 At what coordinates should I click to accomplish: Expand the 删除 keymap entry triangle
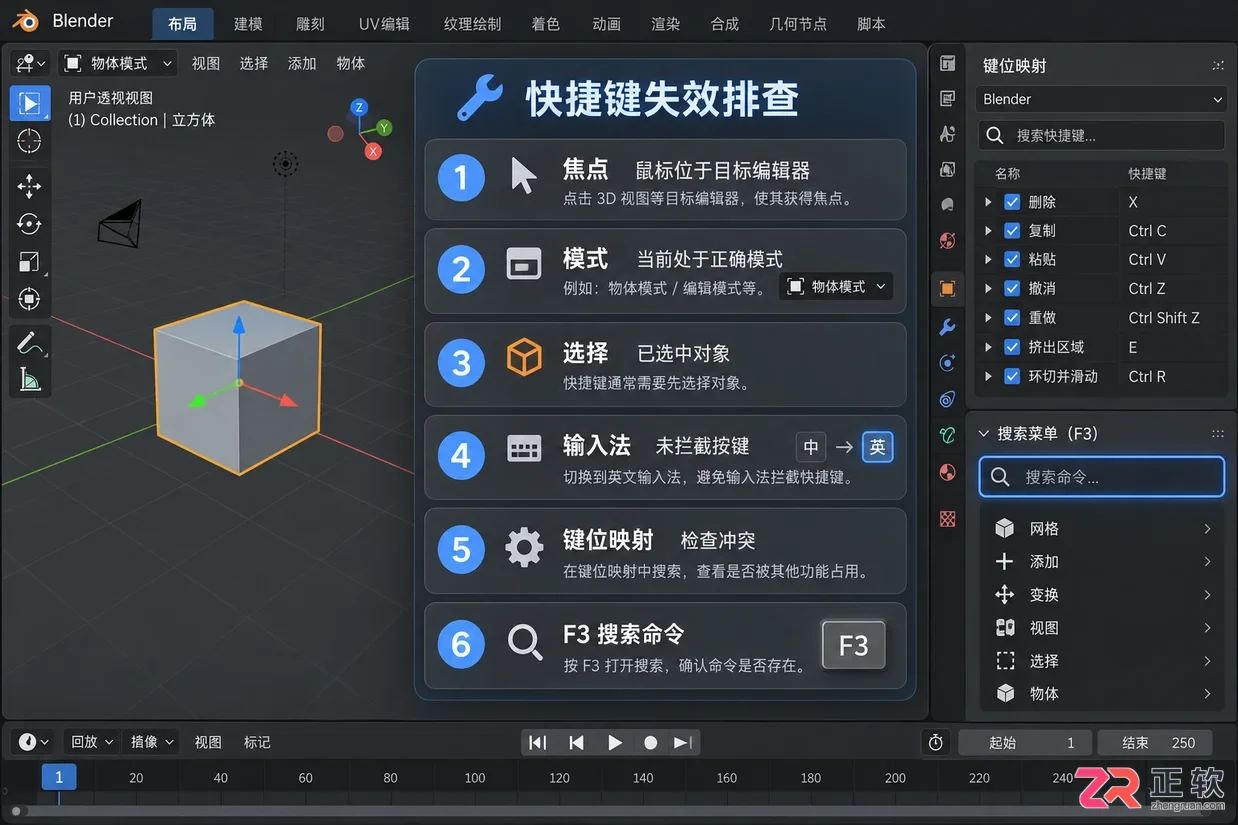[988, 202]
